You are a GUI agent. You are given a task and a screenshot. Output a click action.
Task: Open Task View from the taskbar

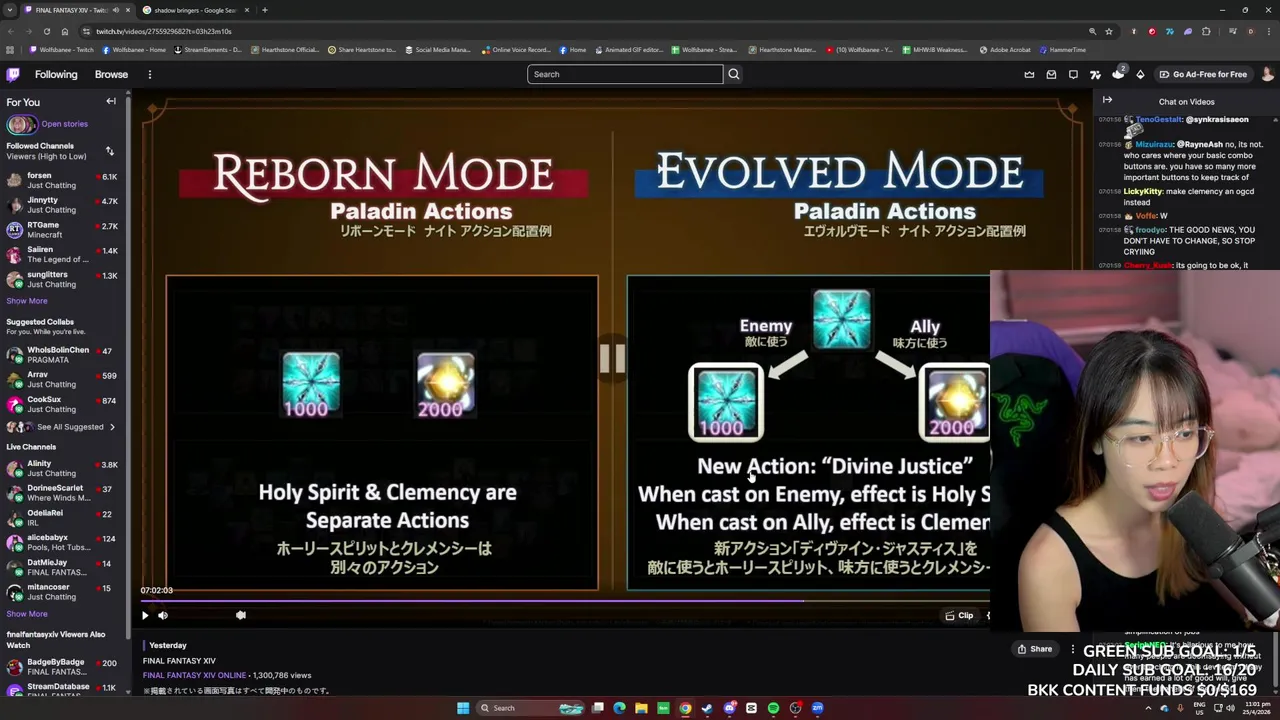coord(597,708)
